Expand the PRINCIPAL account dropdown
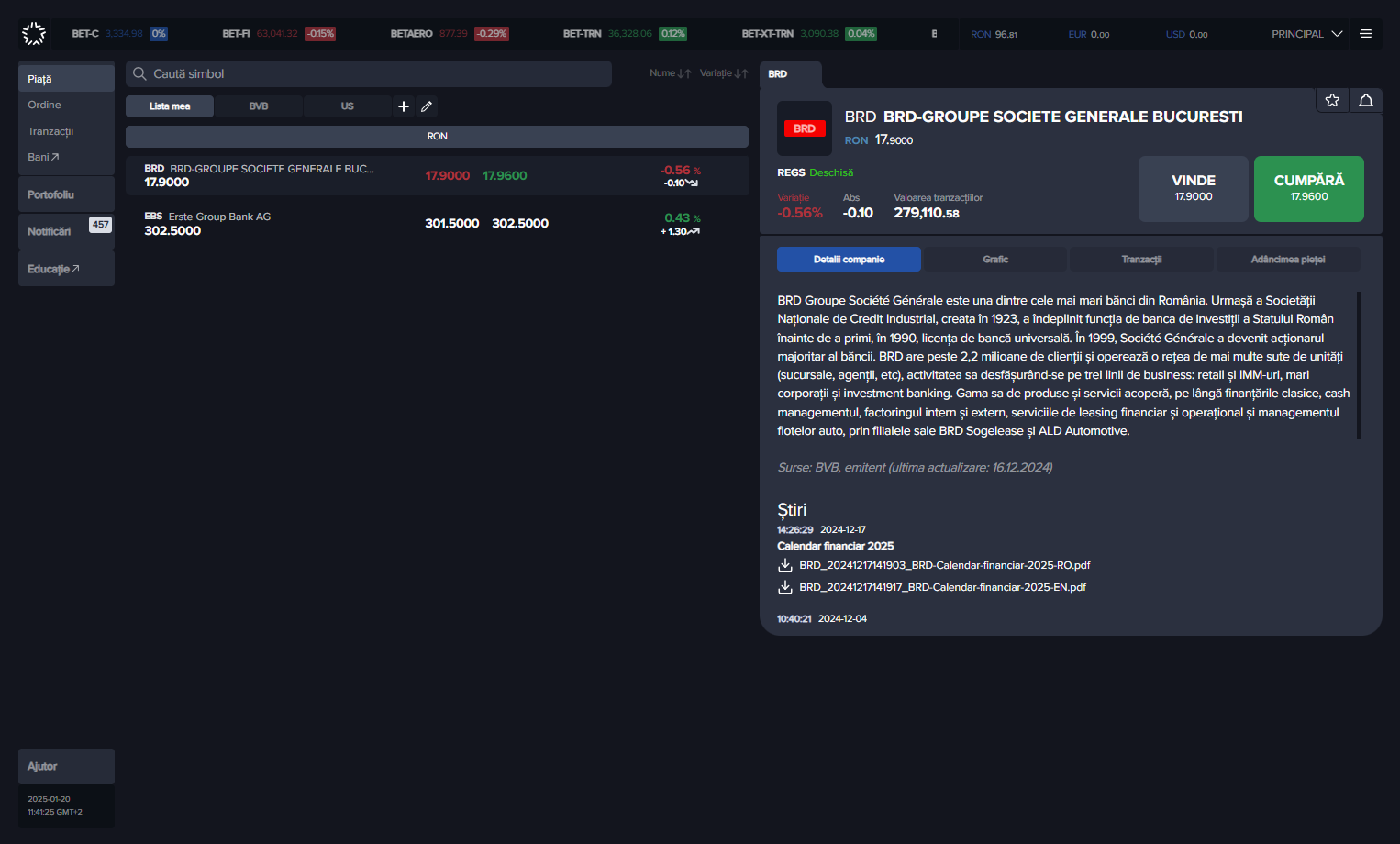Image resolution: width=1400 pixels, height=844 pixels. pyautogui.click(x=1306, y=34)
